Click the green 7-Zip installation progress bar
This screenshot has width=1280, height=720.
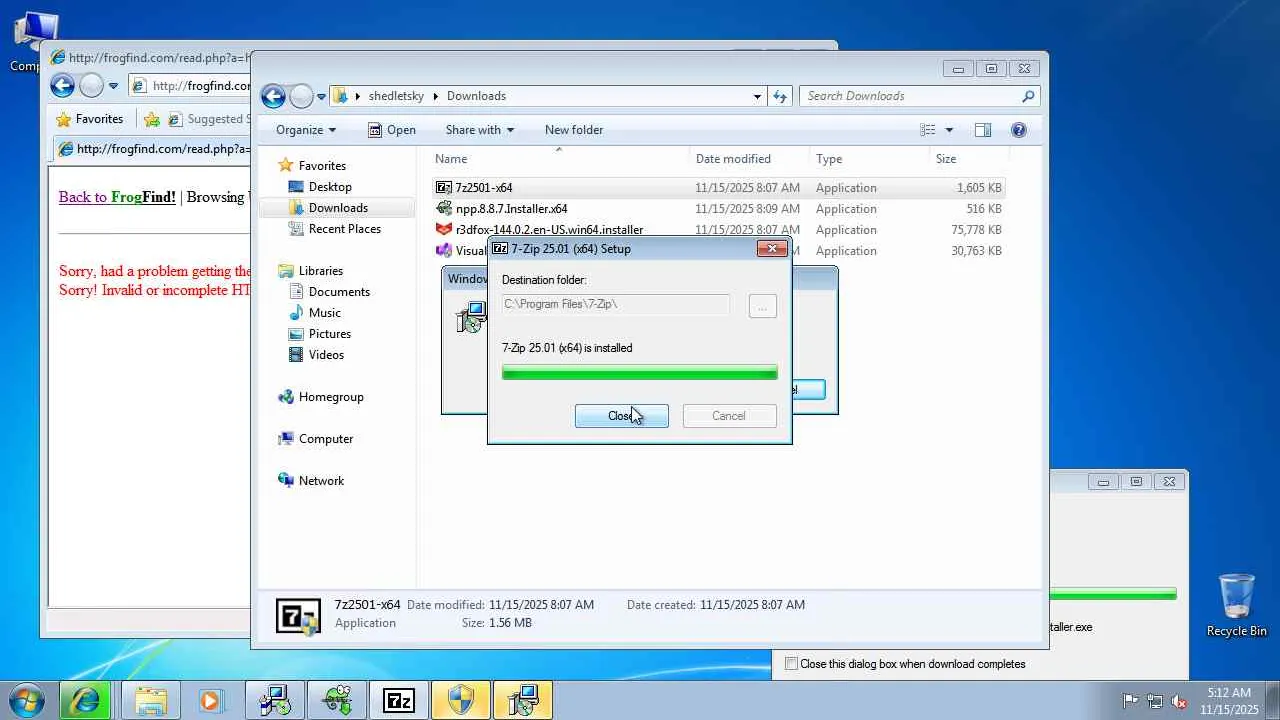(640, 373)
